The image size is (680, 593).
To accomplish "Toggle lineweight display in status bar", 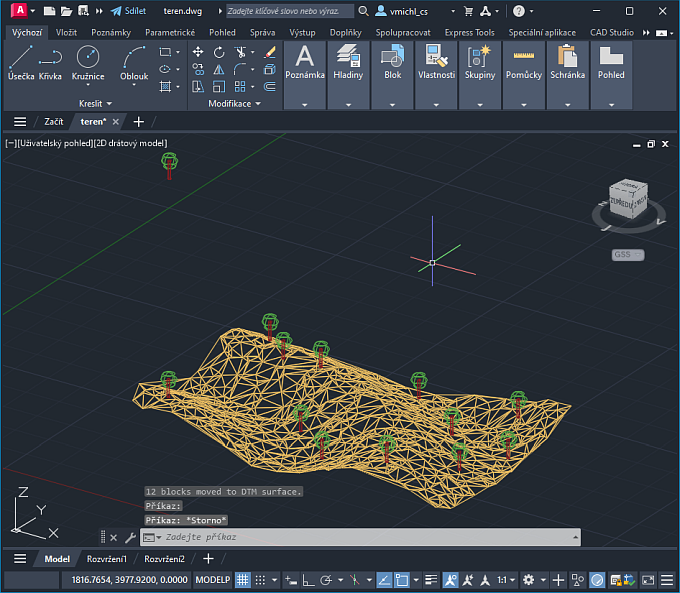I will (429, 580).
